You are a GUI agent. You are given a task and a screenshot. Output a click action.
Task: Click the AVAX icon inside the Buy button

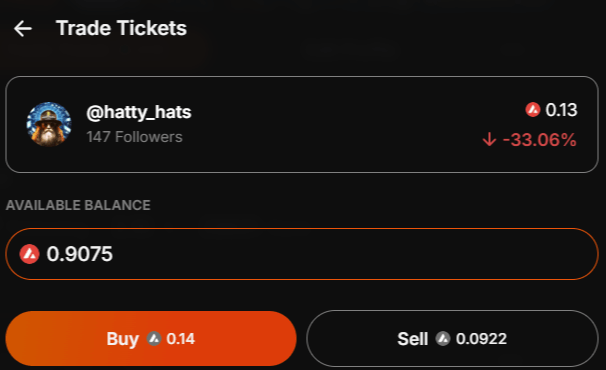pyautogui.click(x=154, y=339)
